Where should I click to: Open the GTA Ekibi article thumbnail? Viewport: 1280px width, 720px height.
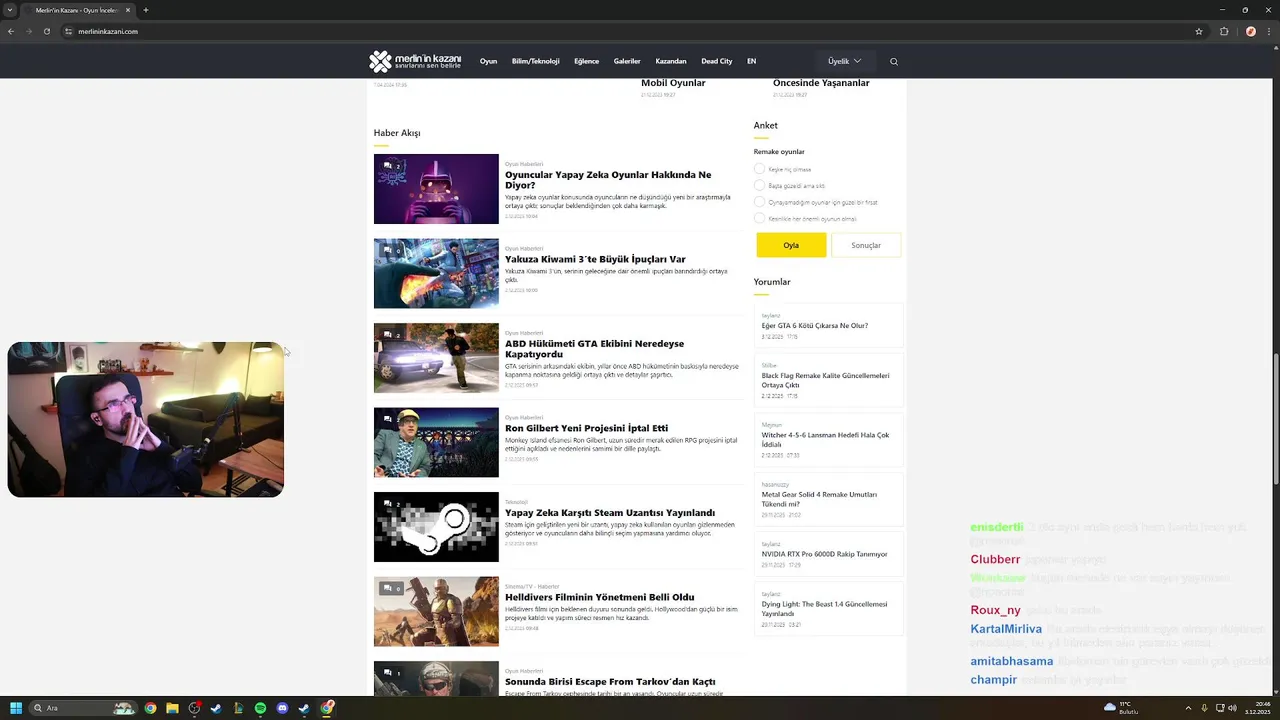436,358
